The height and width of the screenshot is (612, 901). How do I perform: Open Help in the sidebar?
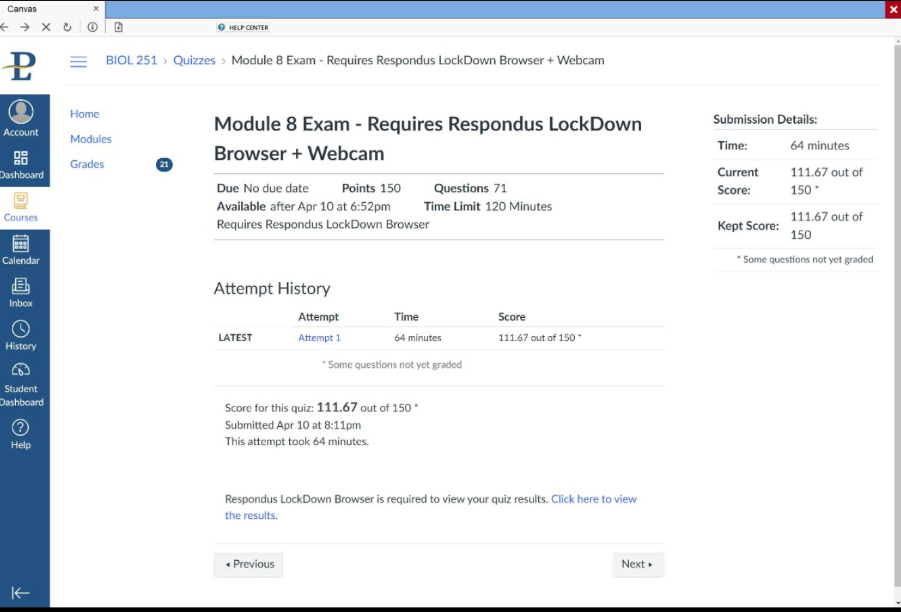tap(21, 434)
